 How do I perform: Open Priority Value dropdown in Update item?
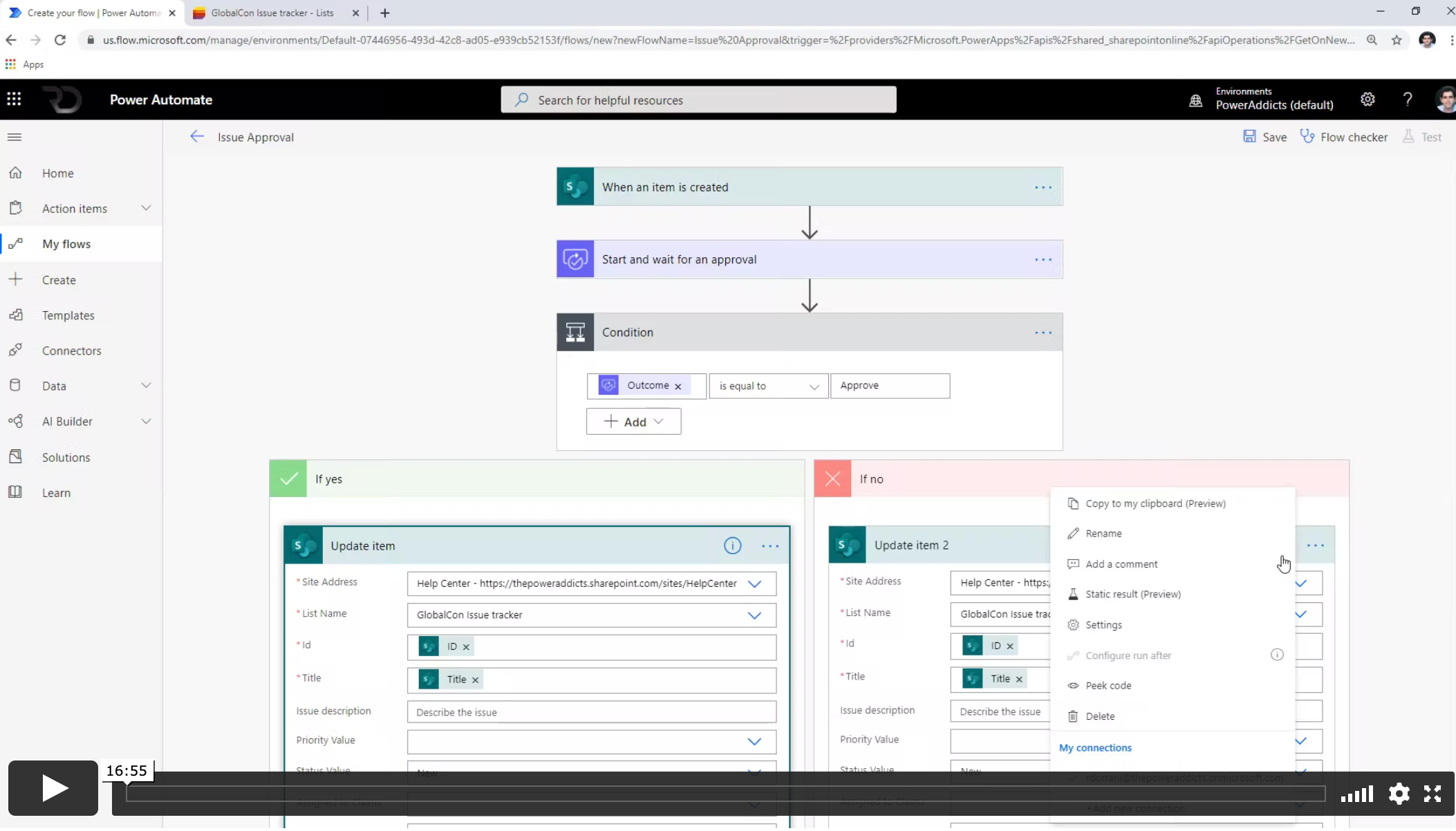pyautogui.click(x=754, y=742)
